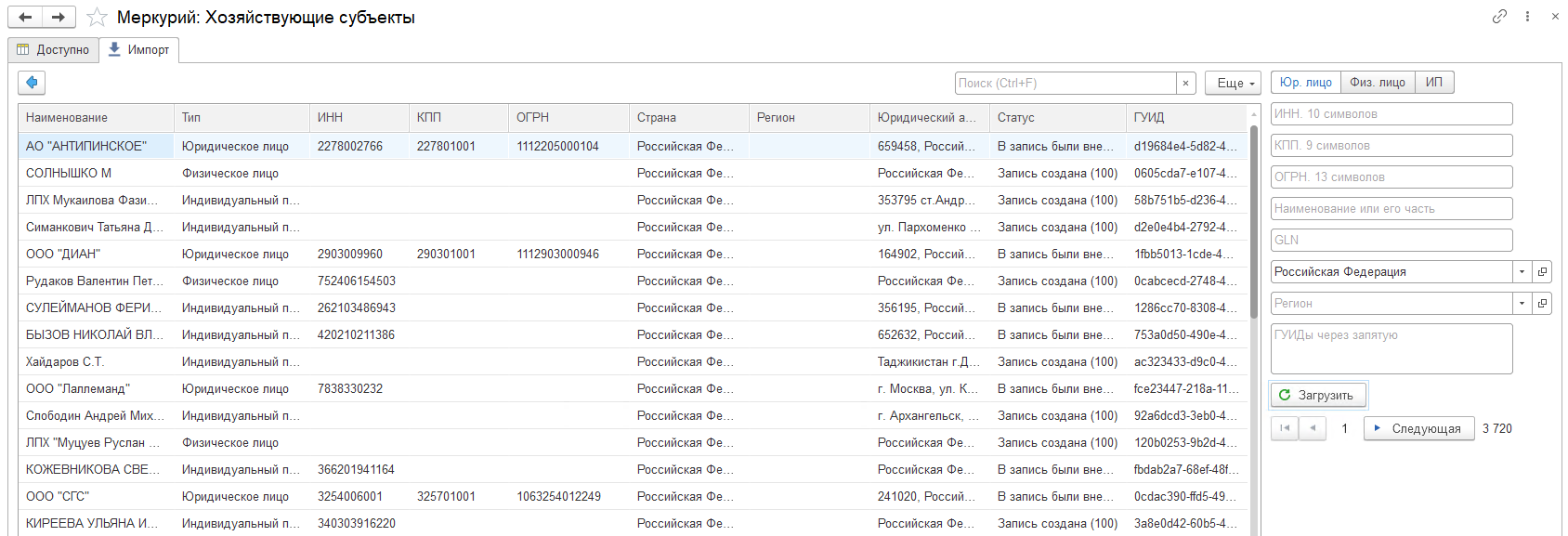
Task: Click the back navigation arrow
Action: pyautogui.click(x=25, y=17)
